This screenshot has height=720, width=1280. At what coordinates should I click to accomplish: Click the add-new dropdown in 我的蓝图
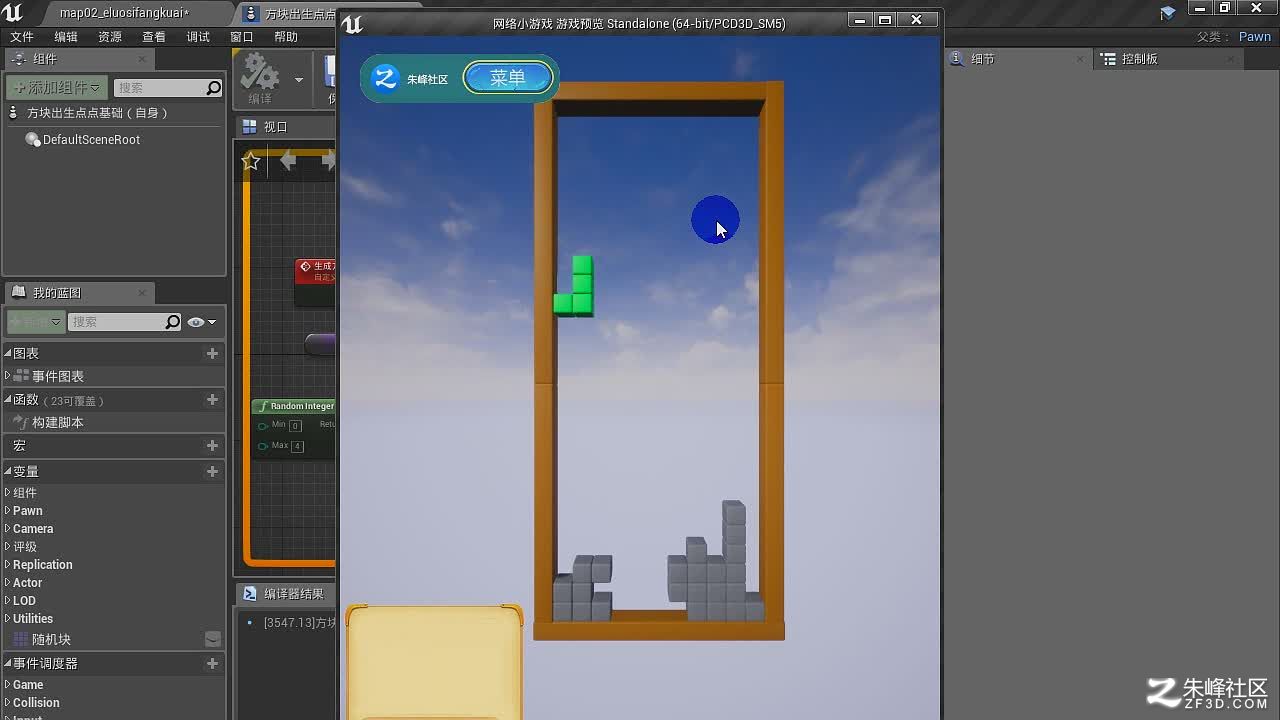point(36,322)
